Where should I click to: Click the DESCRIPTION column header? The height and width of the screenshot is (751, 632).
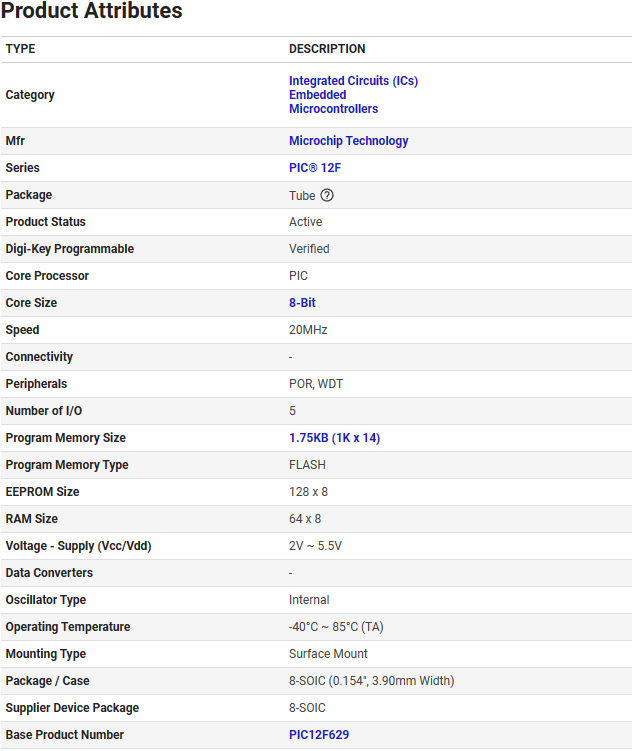click(x=327, y=49)
